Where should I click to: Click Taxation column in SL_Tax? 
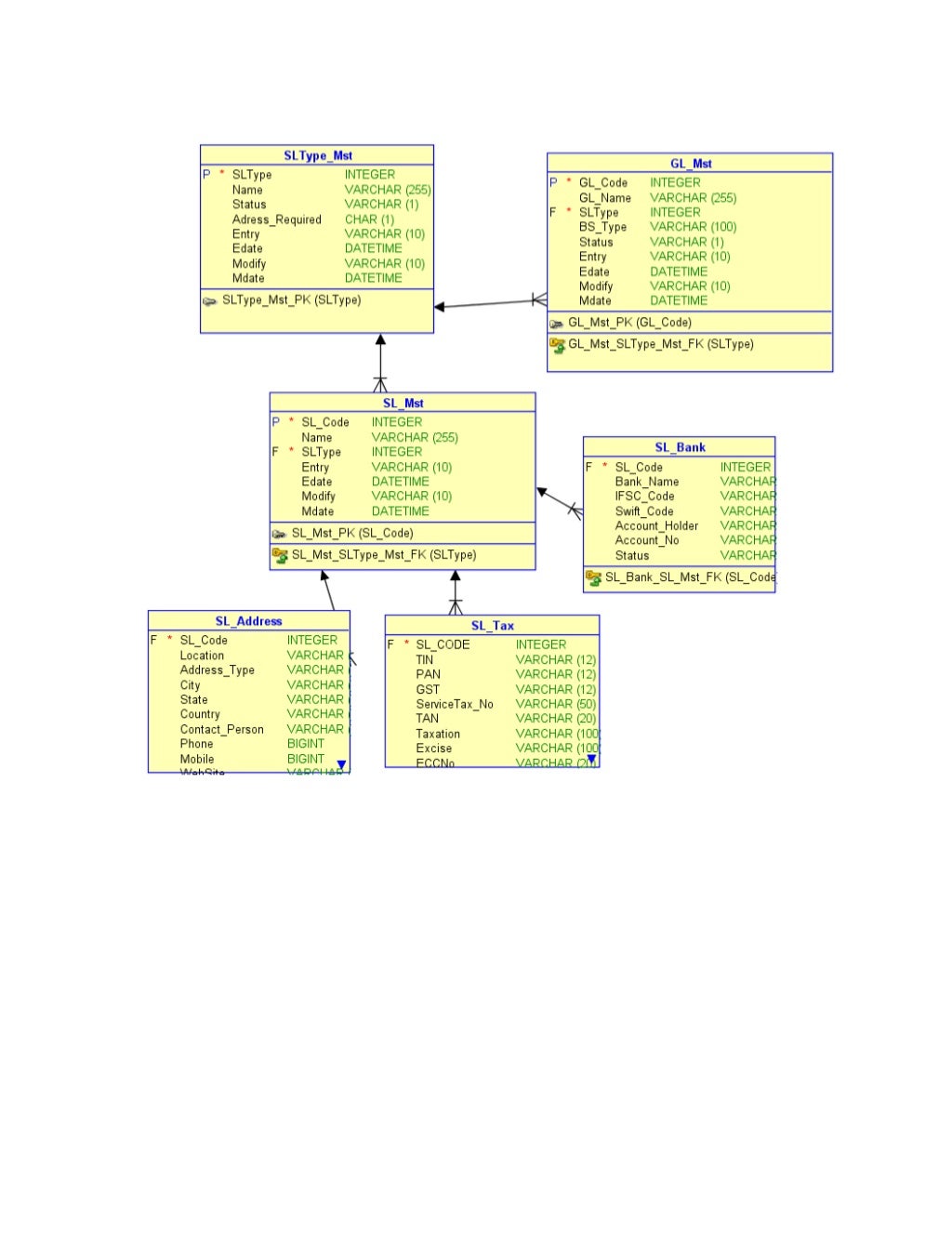click(x=438, y=735)
